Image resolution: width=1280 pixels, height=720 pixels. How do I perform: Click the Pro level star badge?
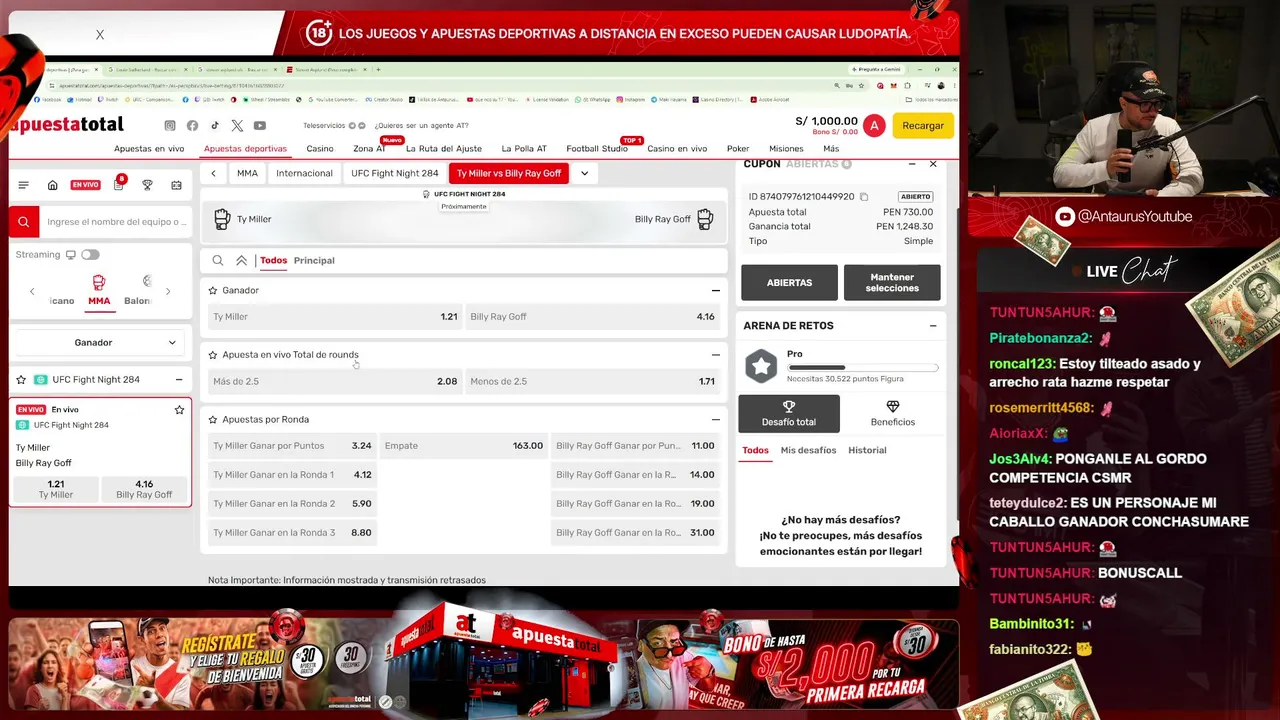click(761, 366)
